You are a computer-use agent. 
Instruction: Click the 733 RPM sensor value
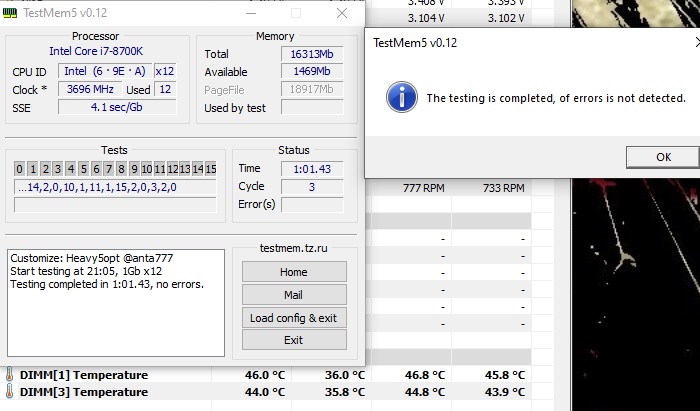pyautogui.click(x=504, y=188)
